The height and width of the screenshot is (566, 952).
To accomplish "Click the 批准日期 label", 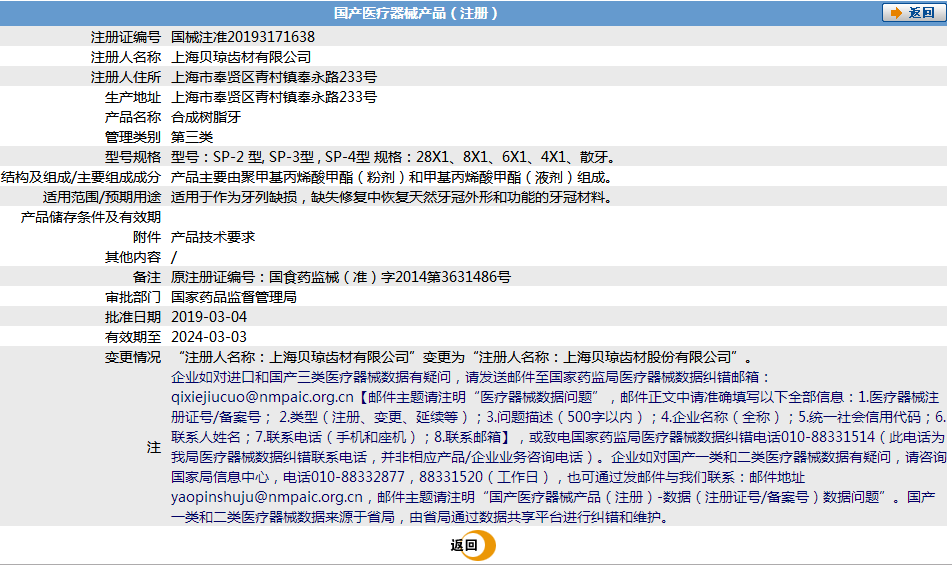I will click(x=133, y=317).
